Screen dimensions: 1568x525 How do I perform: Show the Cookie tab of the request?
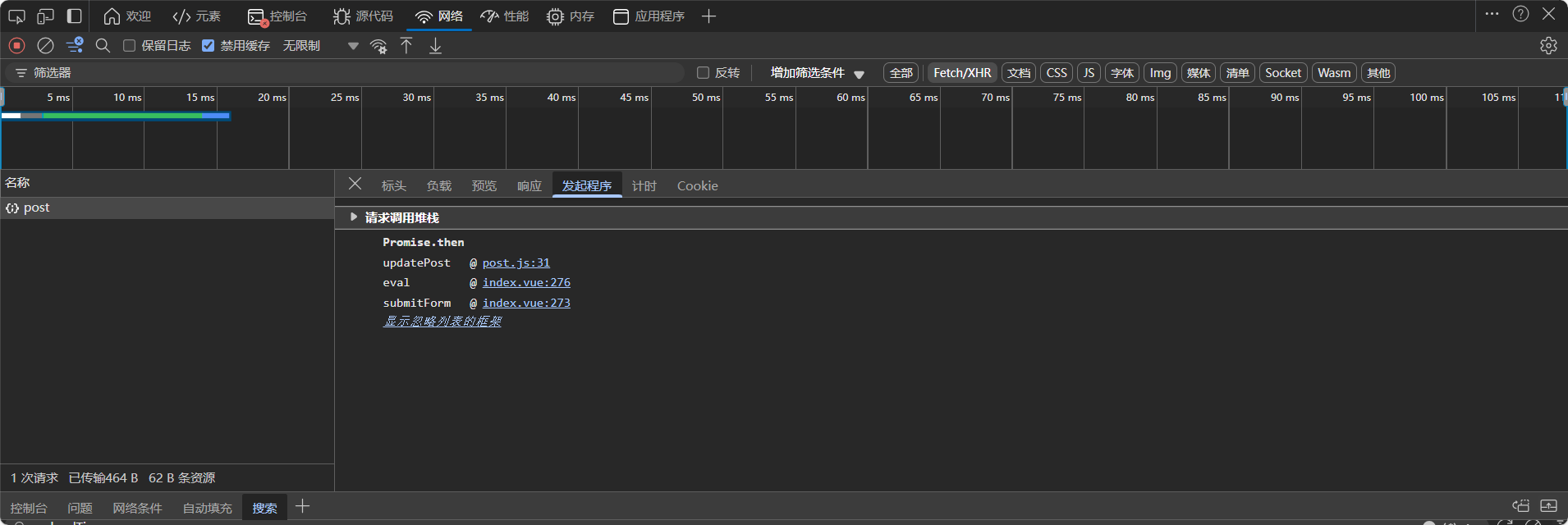(698, 186)
